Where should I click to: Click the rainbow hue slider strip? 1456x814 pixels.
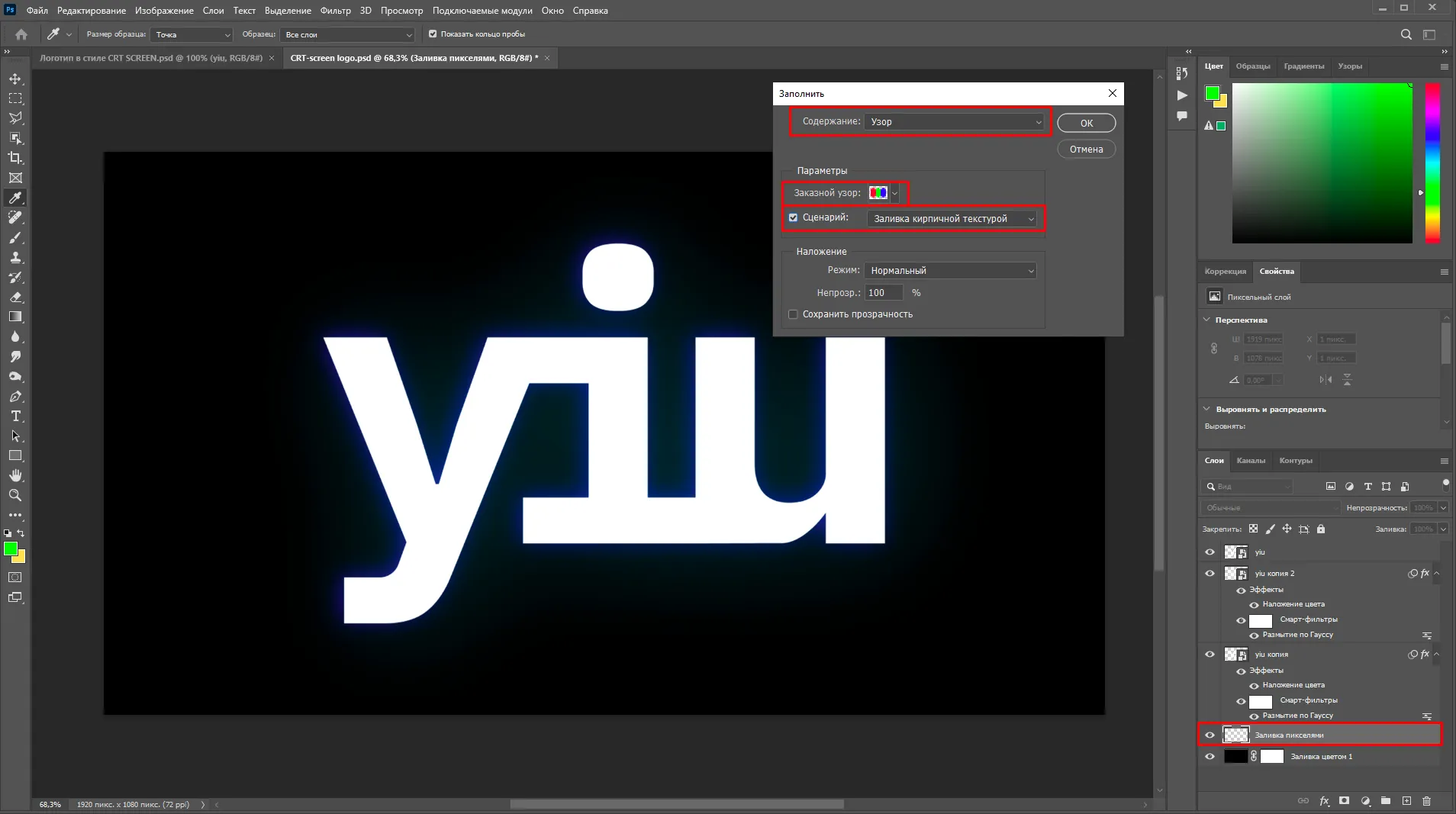(x=1433, y=162)
